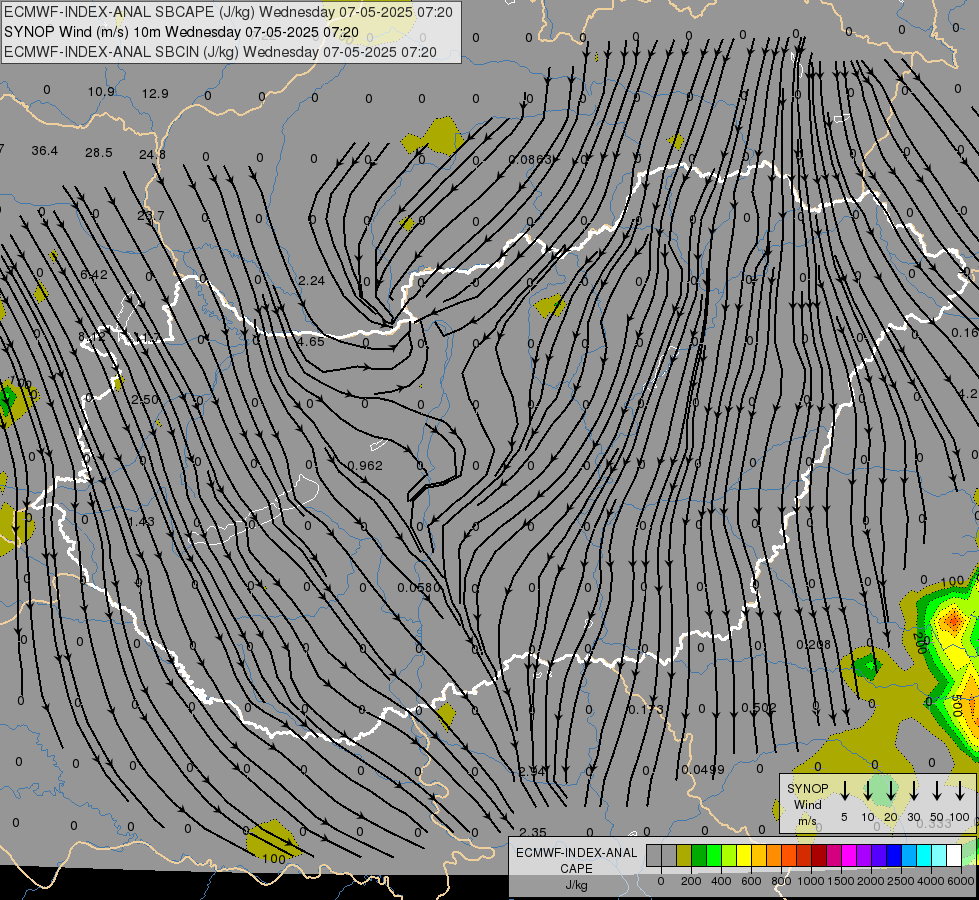Click the 0.0580 value on the map
This screenshot has width=979, height=900.
tap(419, 588)
